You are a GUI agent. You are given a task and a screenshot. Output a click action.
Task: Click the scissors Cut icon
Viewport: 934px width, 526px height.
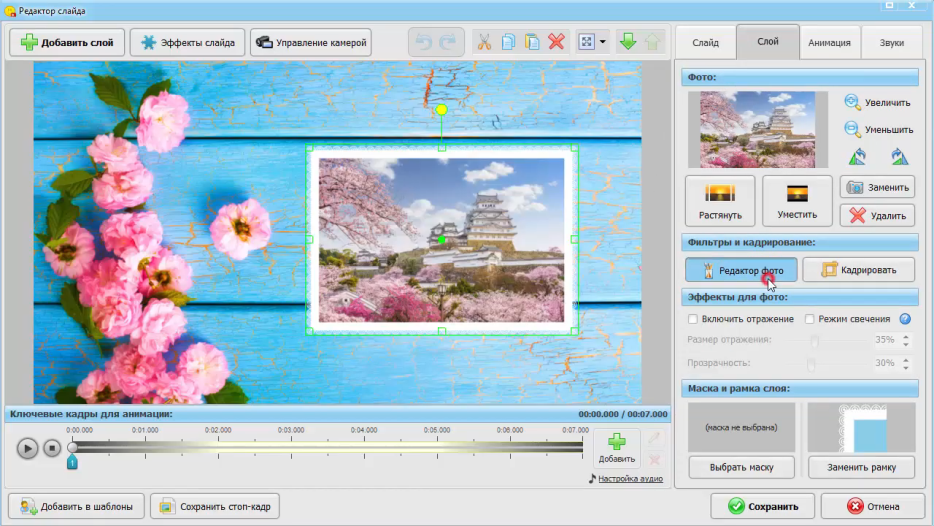[x=484, y=42]
